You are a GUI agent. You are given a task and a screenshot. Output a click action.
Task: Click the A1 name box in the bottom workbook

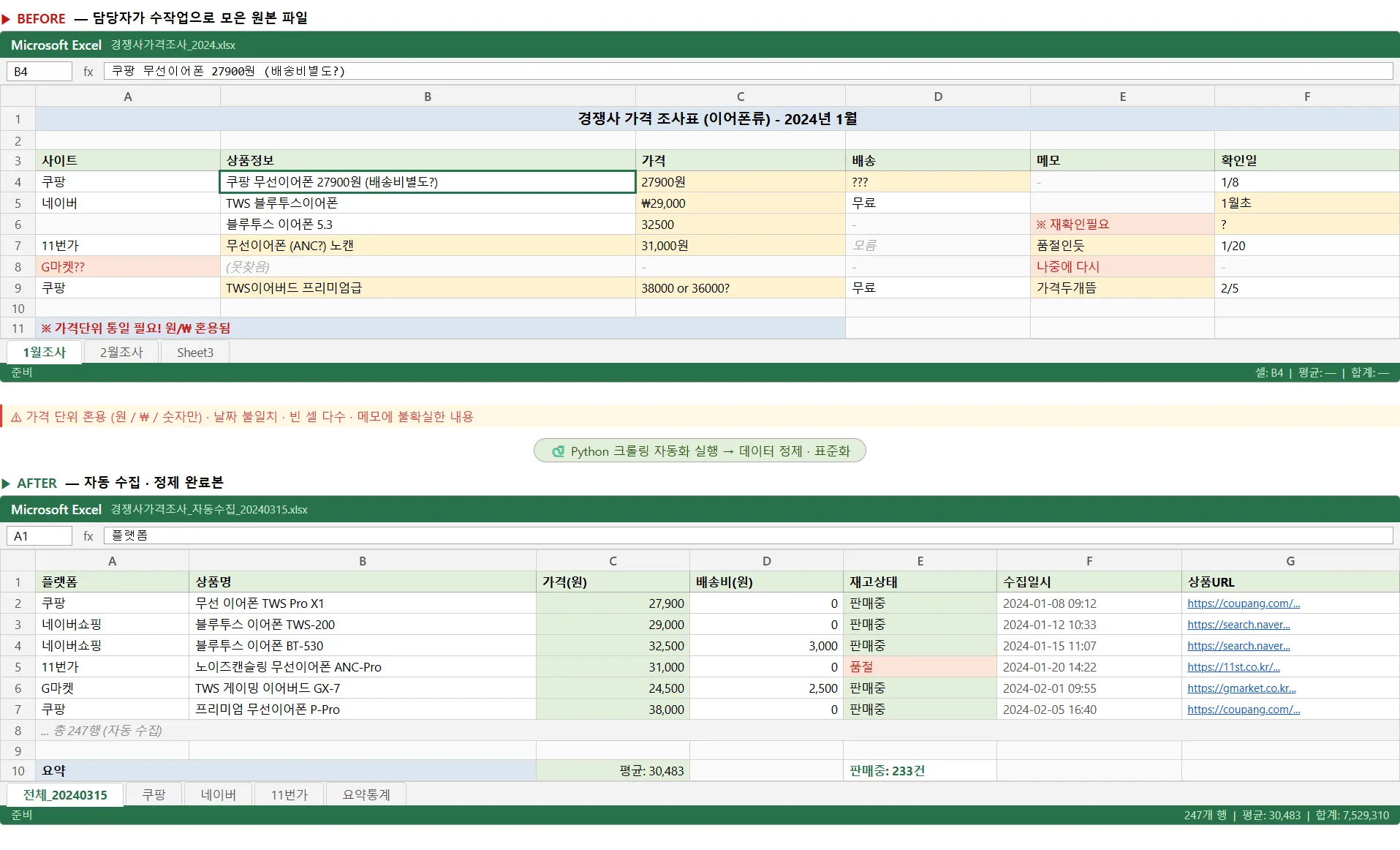(x=39, y=536)
